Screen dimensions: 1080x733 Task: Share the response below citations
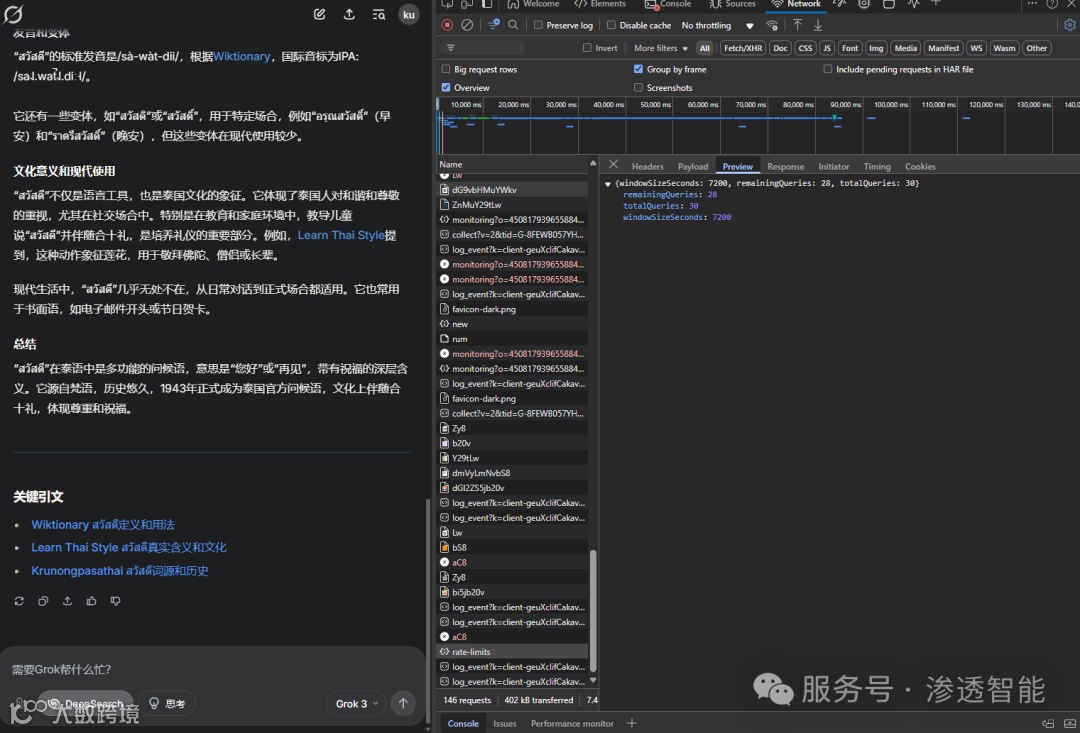[x=68, y=601]
